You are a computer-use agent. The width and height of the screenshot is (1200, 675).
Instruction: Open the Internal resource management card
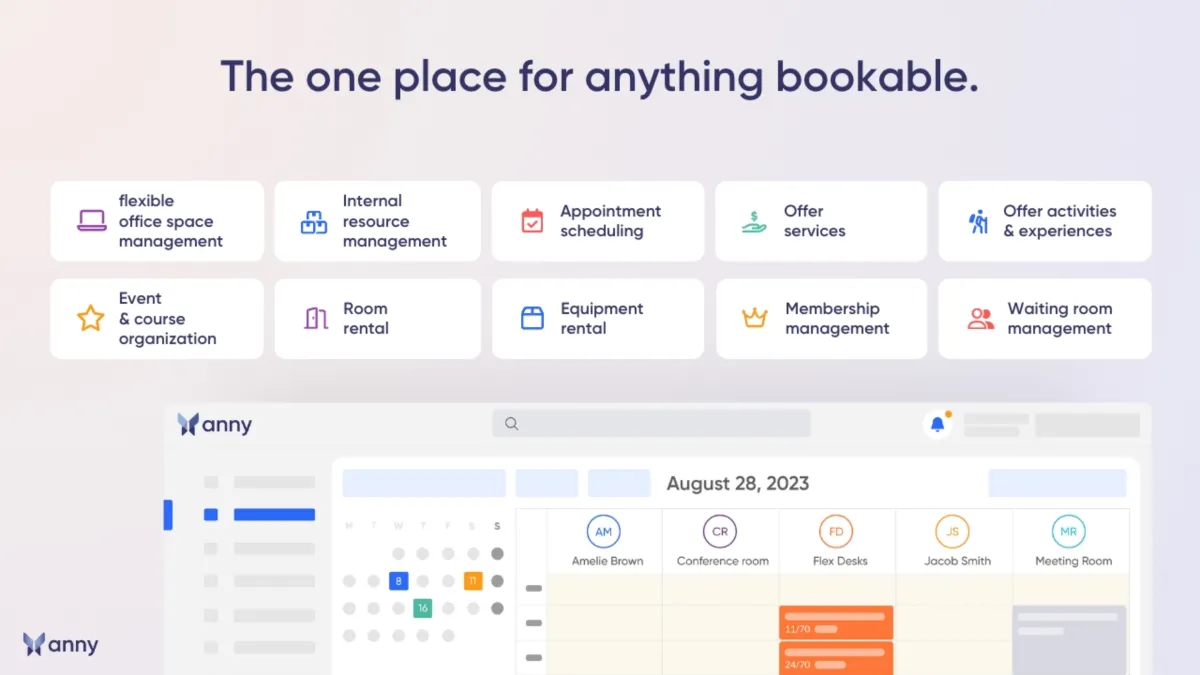[x=377, y=221]
